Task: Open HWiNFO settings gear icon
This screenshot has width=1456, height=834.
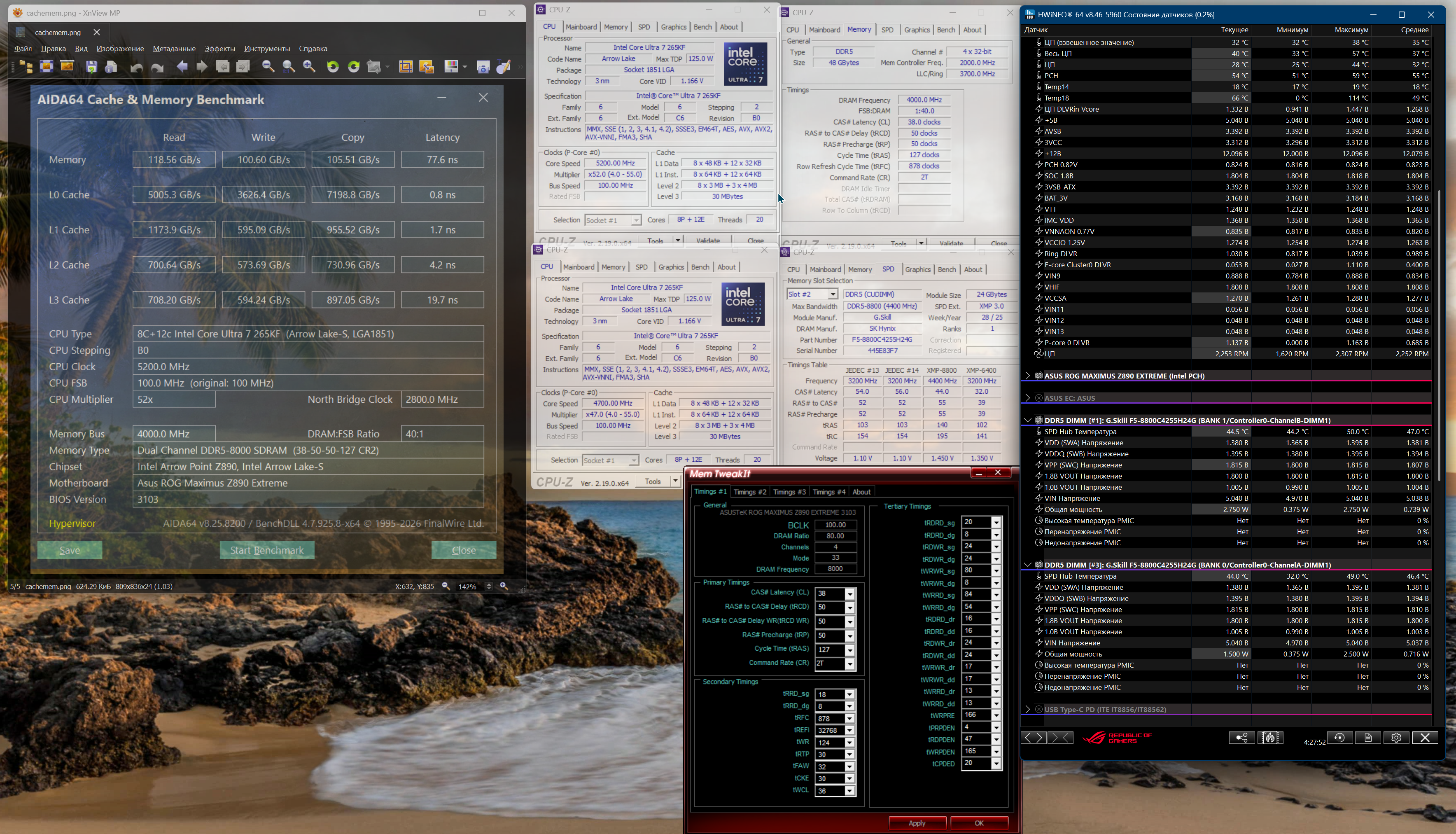Action: pos(1396,738)
